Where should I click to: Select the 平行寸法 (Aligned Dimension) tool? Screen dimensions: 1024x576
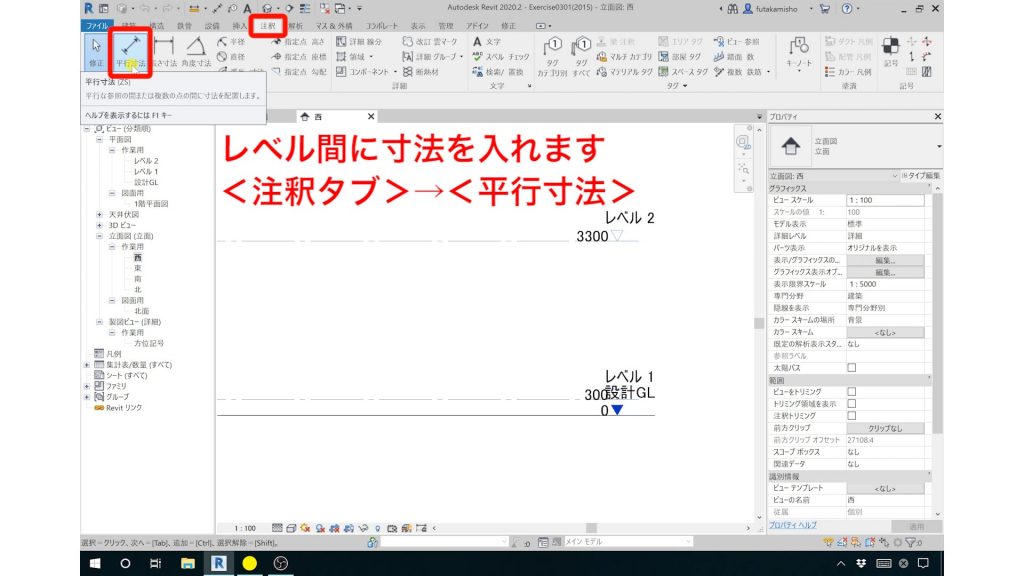coord(132,48)
